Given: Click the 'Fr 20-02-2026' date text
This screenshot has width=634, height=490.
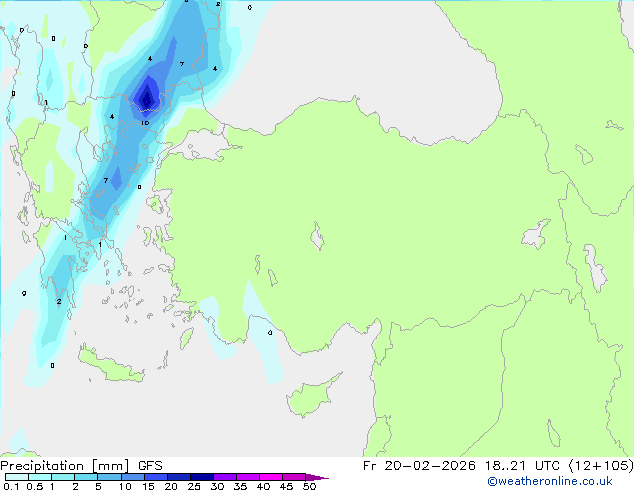Looking at the screenshot, I should click(x=419, y=466).
